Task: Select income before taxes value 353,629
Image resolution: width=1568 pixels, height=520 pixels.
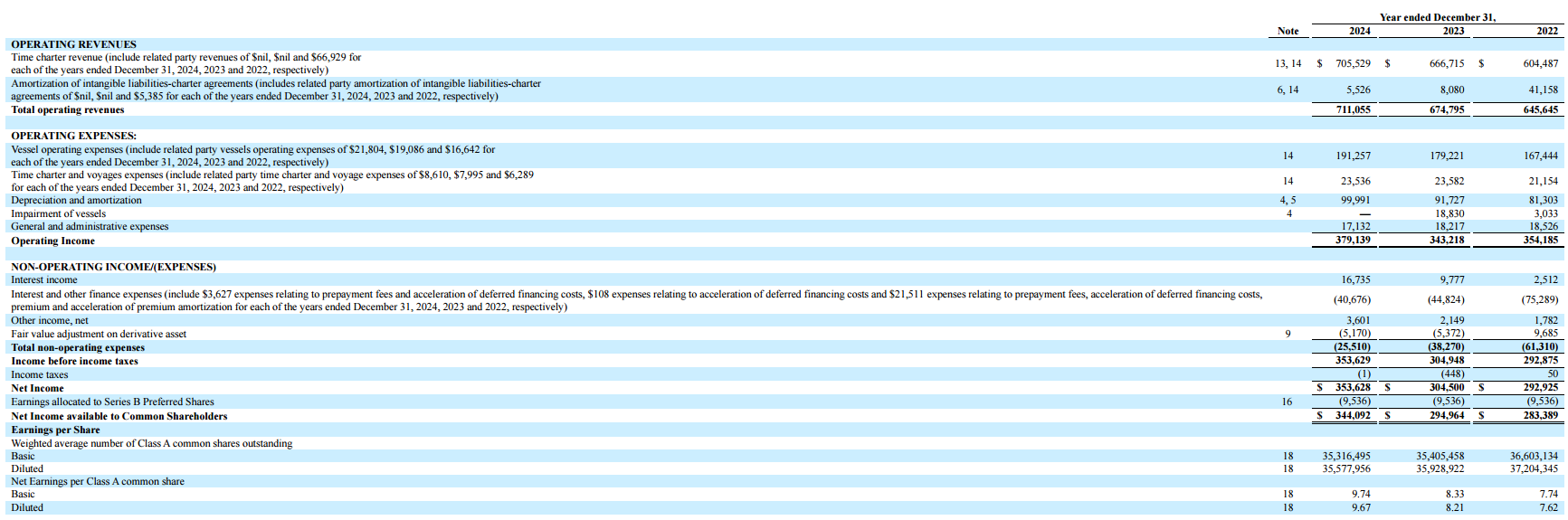Action: click(1353, 360)
